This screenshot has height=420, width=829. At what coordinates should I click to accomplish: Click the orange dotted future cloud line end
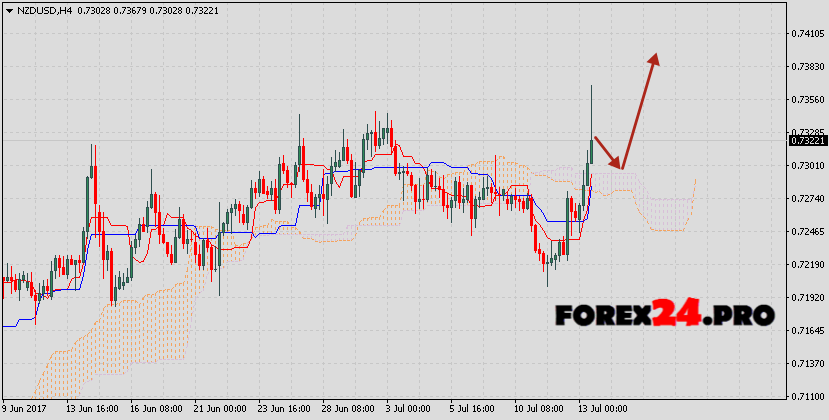(695, 180)
